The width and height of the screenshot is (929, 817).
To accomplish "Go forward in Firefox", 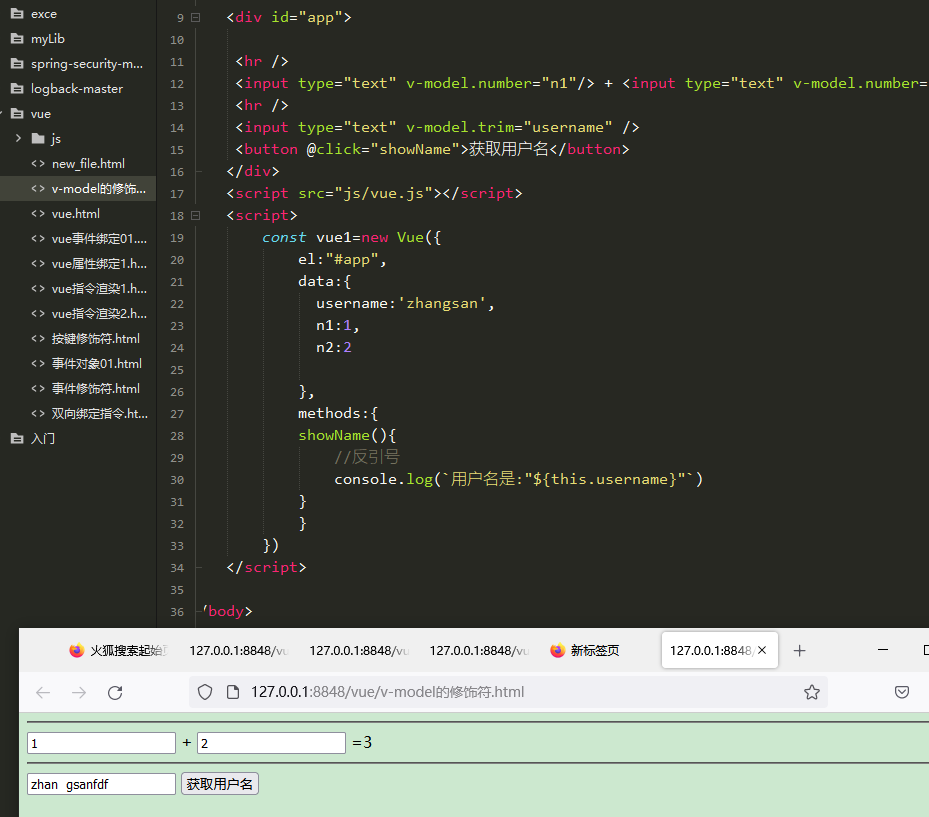I will coord(79,692).
